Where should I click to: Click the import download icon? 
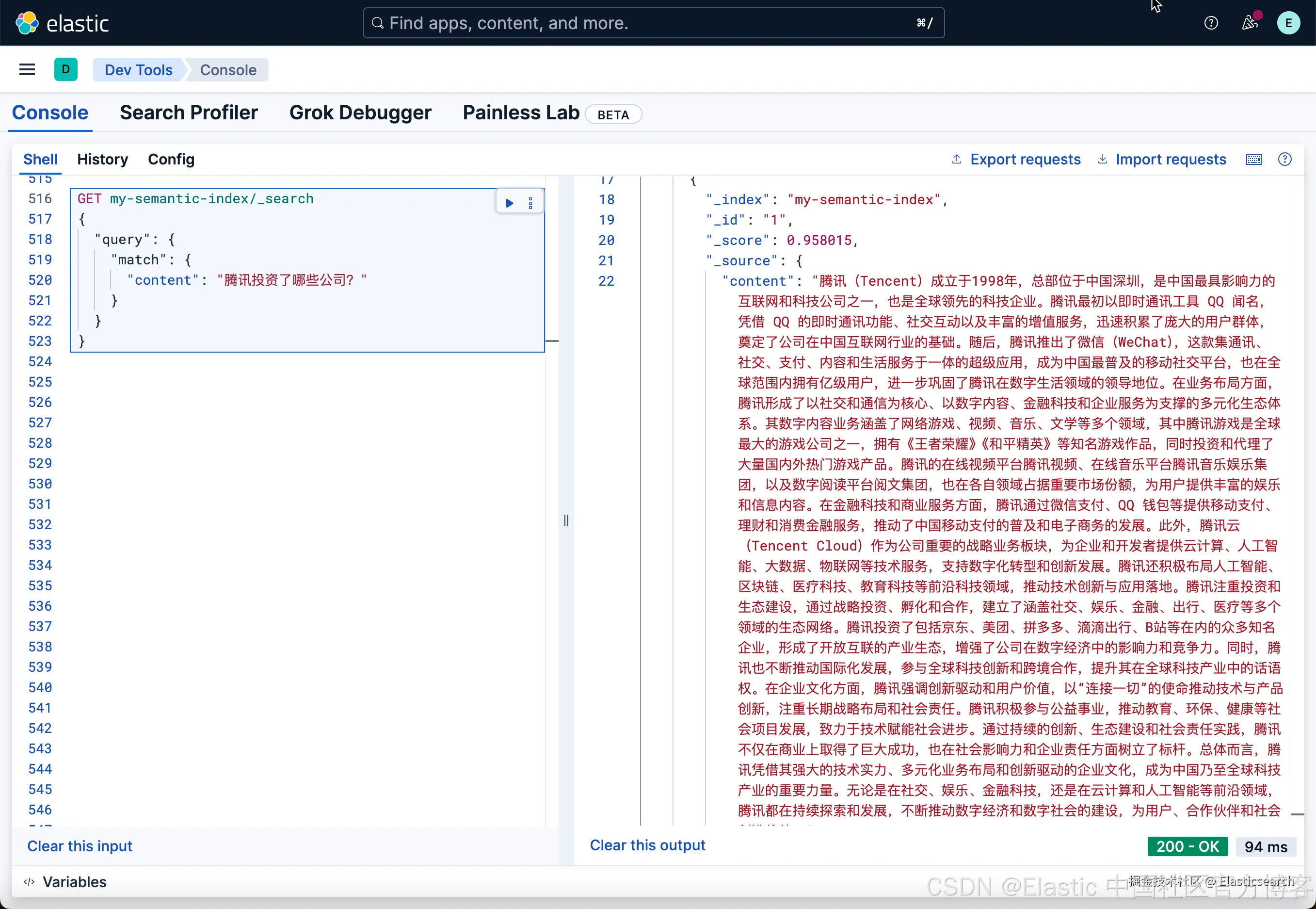[x=1103, y=159]
